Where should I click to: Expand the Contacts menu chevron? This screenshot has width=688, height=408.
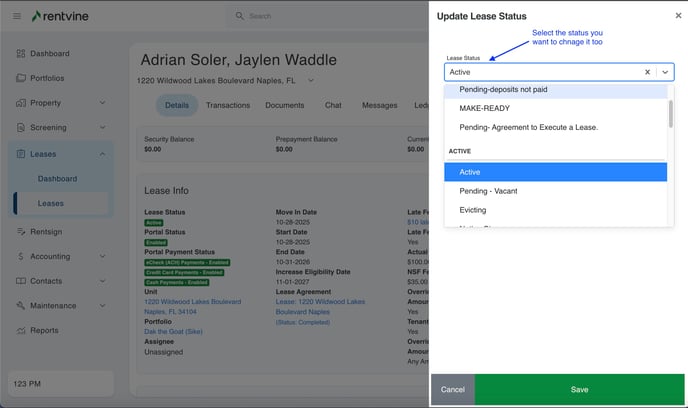pyautogui.click(x=102, y=281)
